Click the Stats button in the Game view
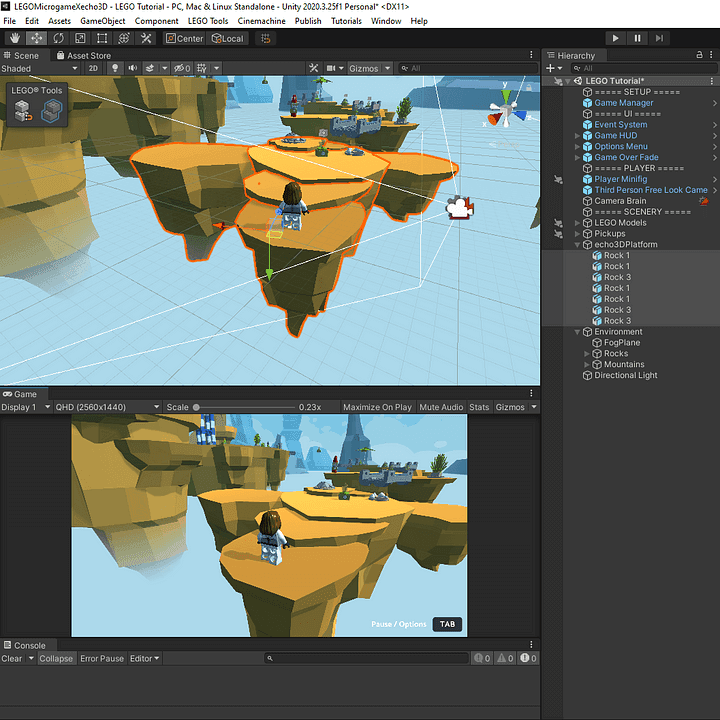 [479, 407]
